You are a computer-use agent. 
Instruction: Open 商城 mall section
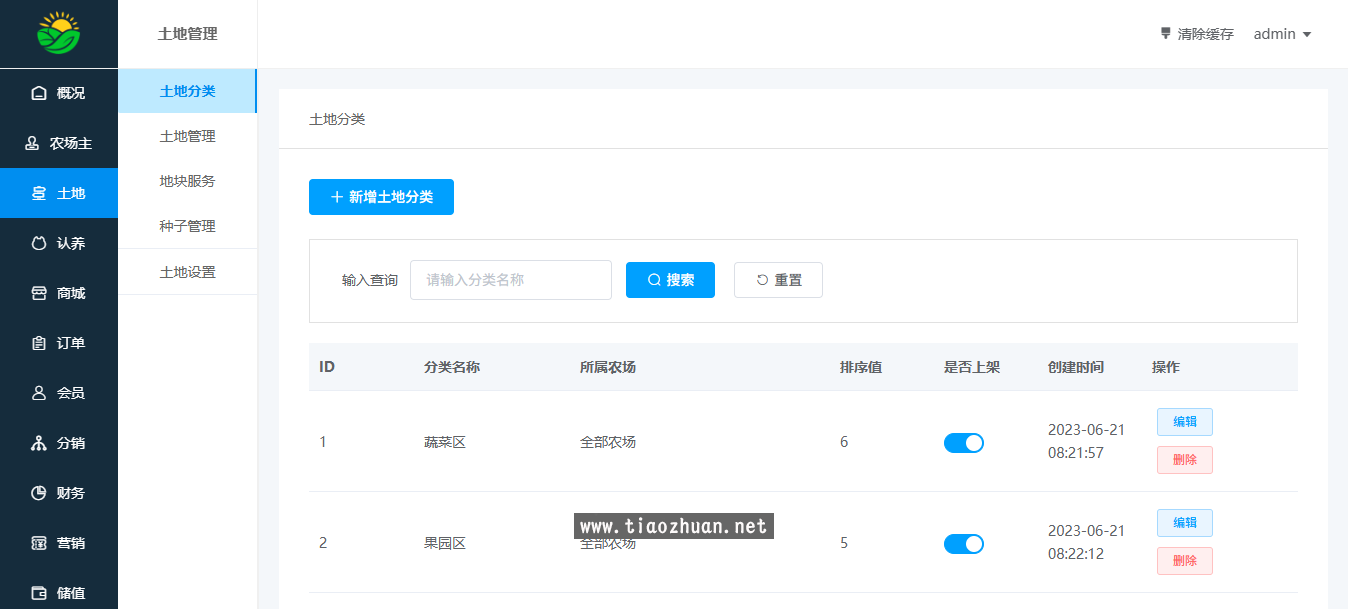pos(59,293)
